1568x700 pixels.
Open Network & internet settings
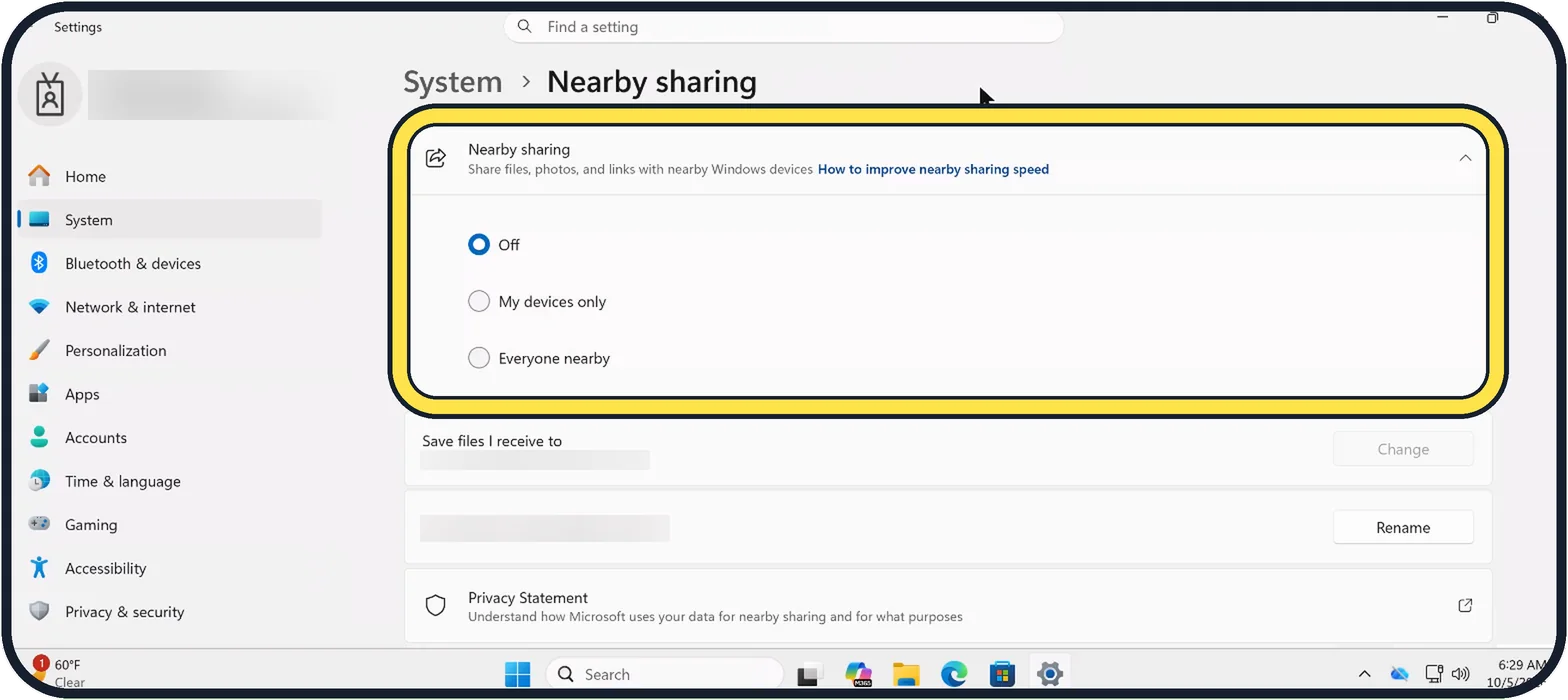tap(169, 307)
